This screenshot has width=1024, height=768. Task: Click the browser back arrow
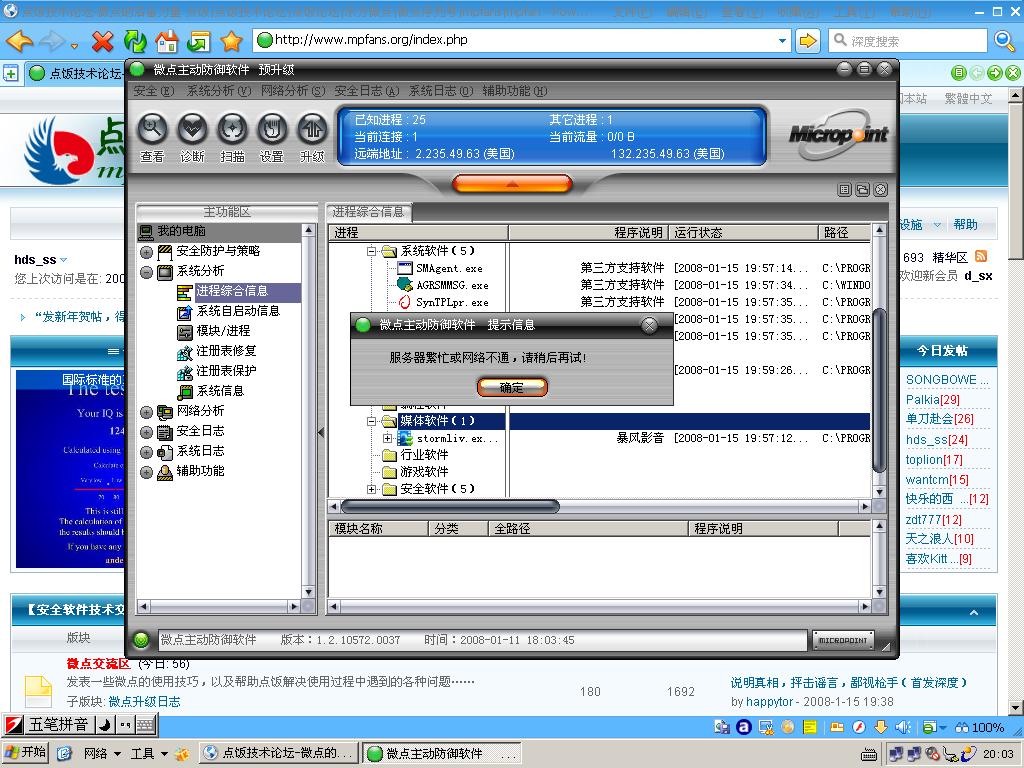click(20, 41)
